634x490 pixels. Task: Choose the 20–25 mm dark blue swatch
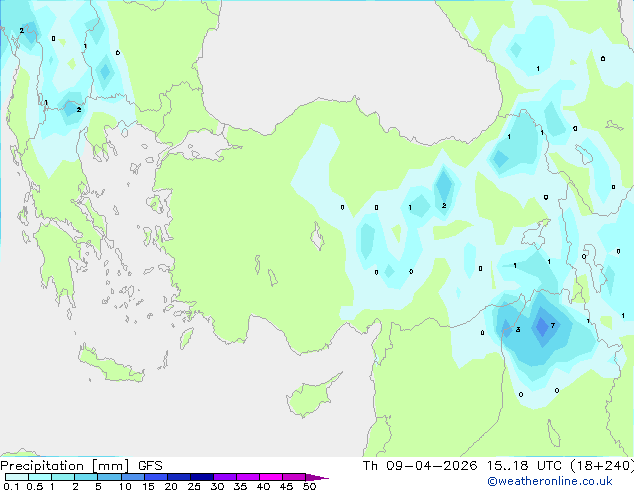click(179, 477)
